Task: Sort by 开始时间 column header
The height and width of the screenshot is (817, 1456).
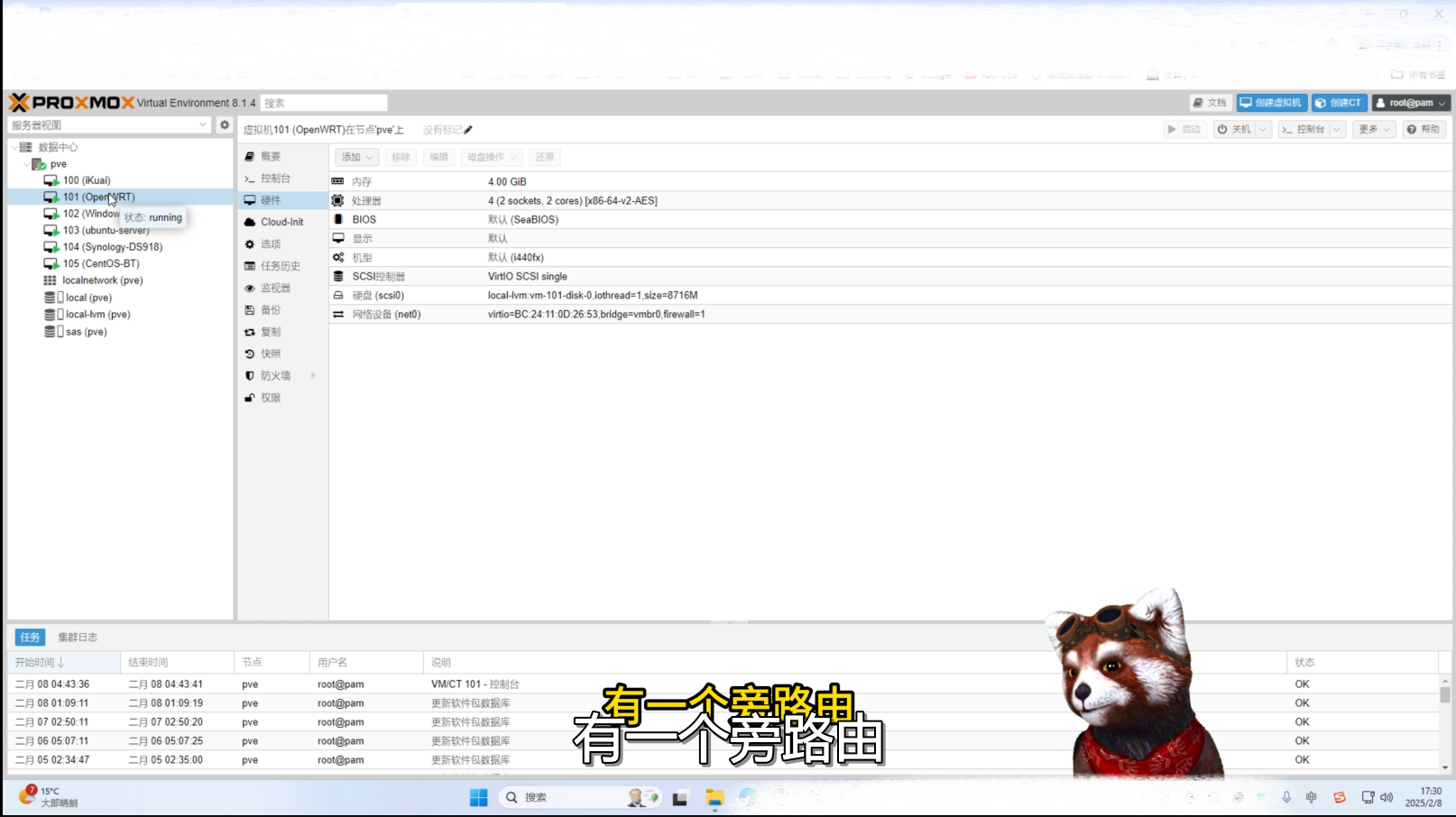Action: click(63, 663)
